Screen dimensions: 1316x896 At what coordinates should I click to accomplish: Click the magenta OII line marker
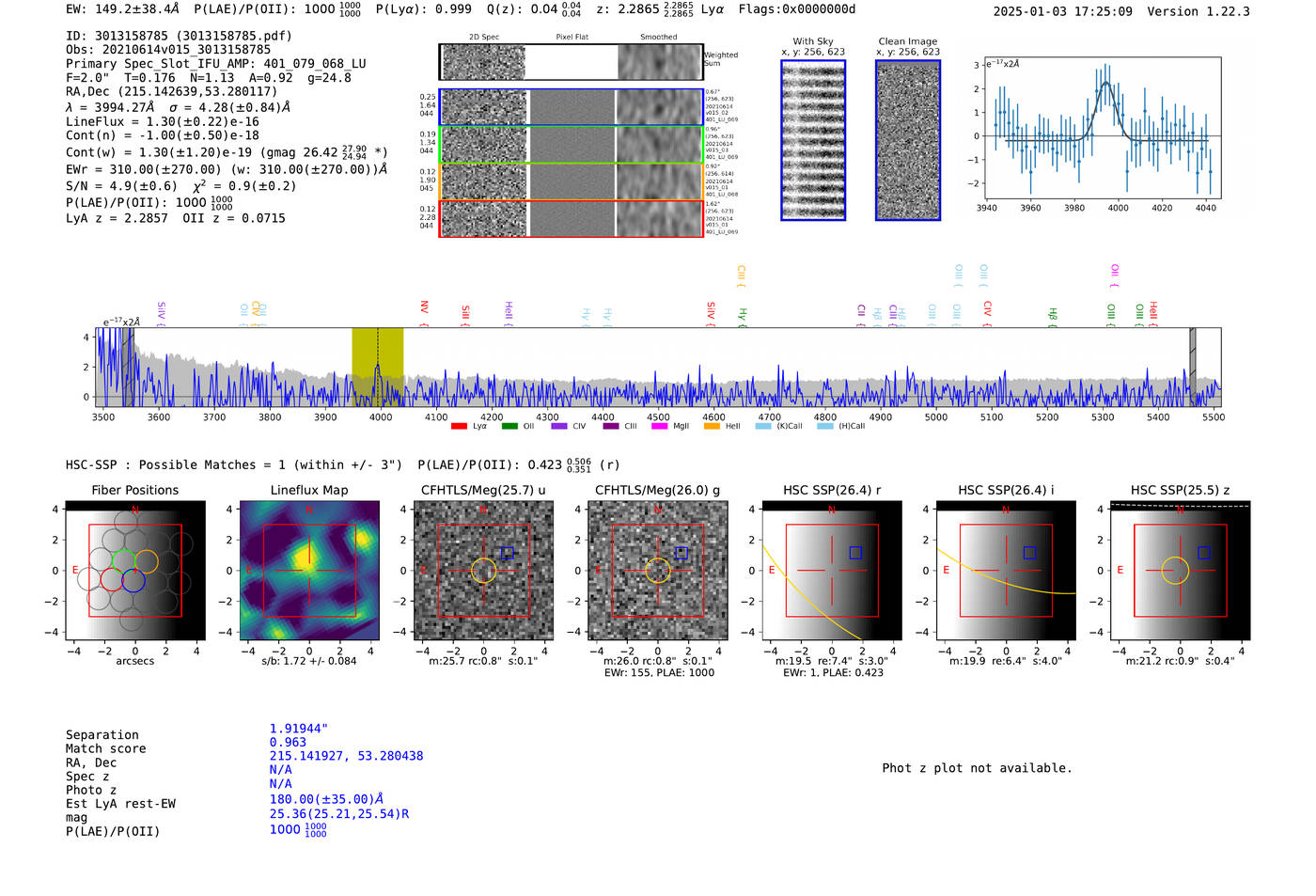[1115, 275]
